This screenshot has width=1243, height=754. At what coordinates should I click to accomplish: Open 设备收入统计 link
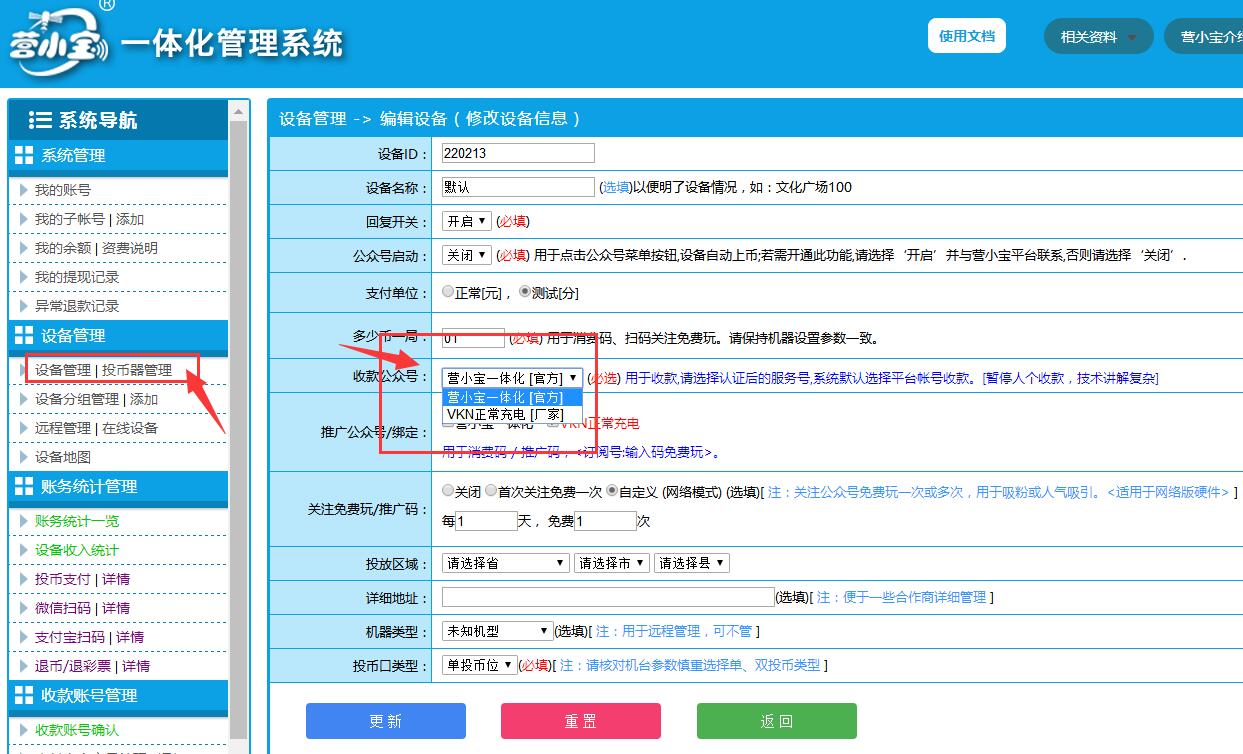[x=77, y=550]
